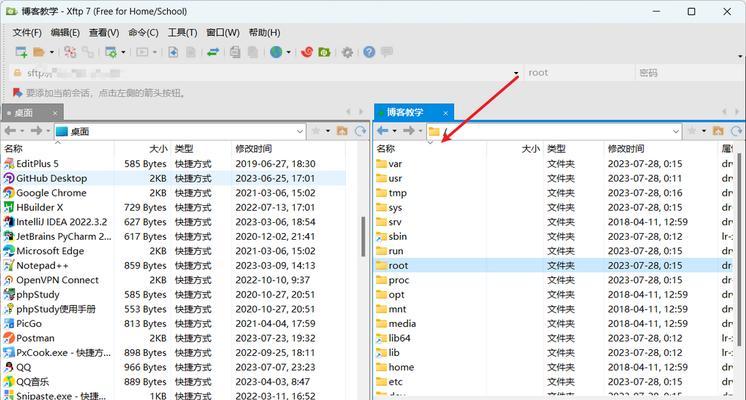The image size is (746, 400).
Task: Click the globe icon in the toolbar
Action: tap(276, 52)
